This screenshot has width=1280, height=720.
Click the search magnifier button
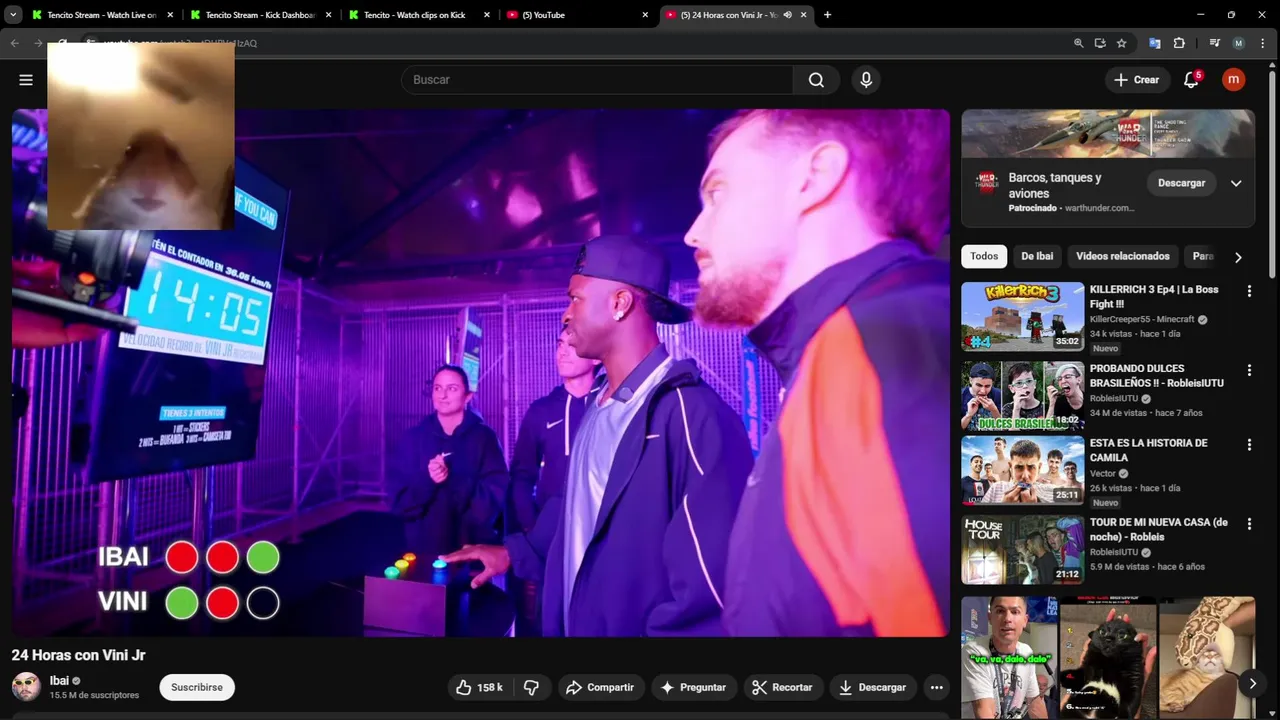(816, 80)
